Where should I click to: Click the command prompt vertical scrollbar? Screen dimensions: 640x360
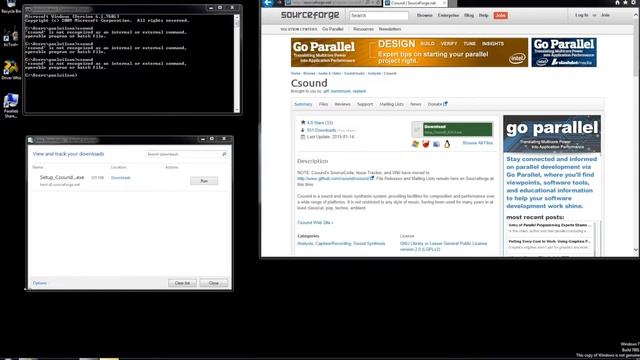click(237, 63)
